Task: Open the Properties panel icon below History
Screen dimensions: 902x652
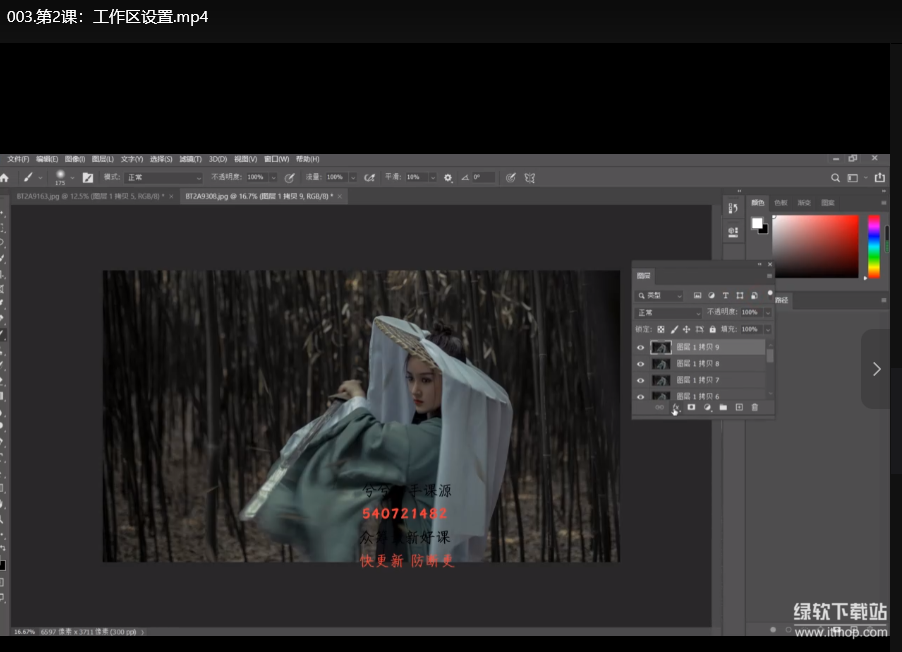Action: tap(733, 232)
